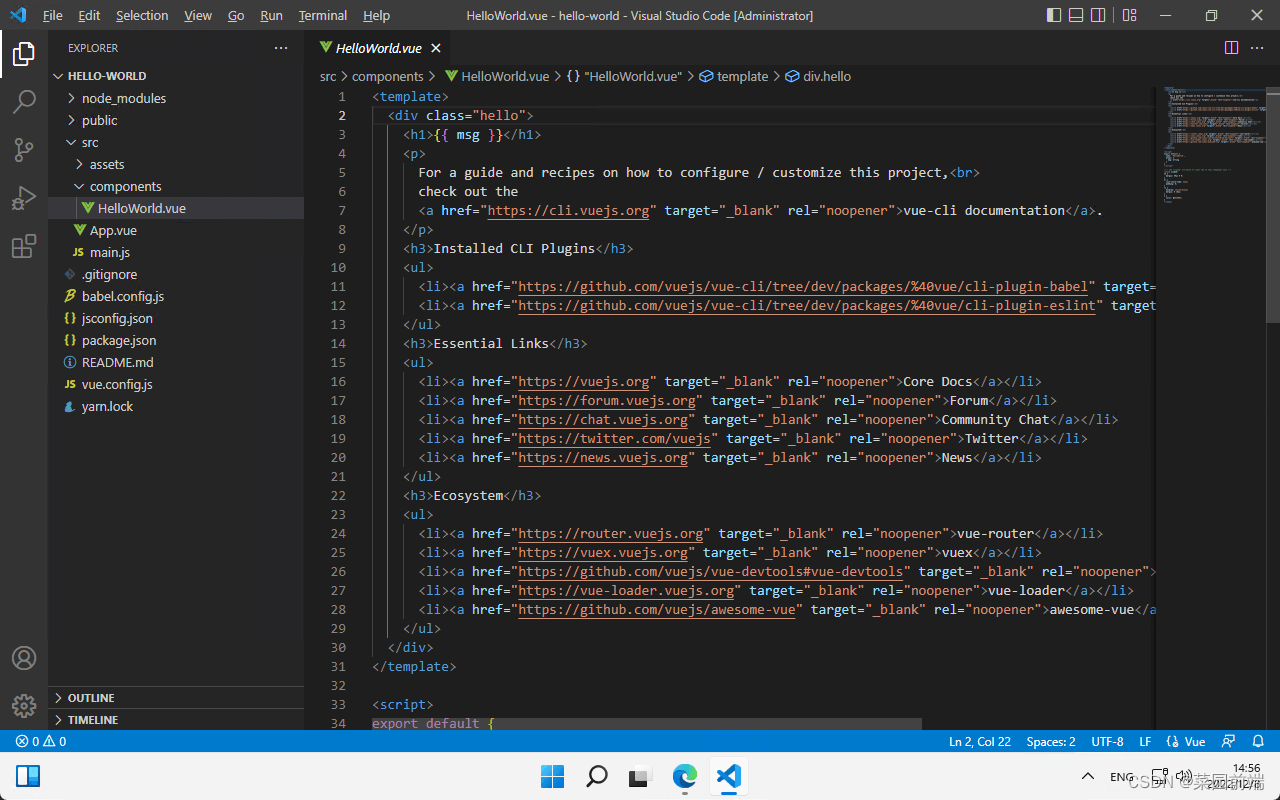The image size is (1280, 800).
Task: Toggle the secondary side bar layout icon
Action: 1098,15
